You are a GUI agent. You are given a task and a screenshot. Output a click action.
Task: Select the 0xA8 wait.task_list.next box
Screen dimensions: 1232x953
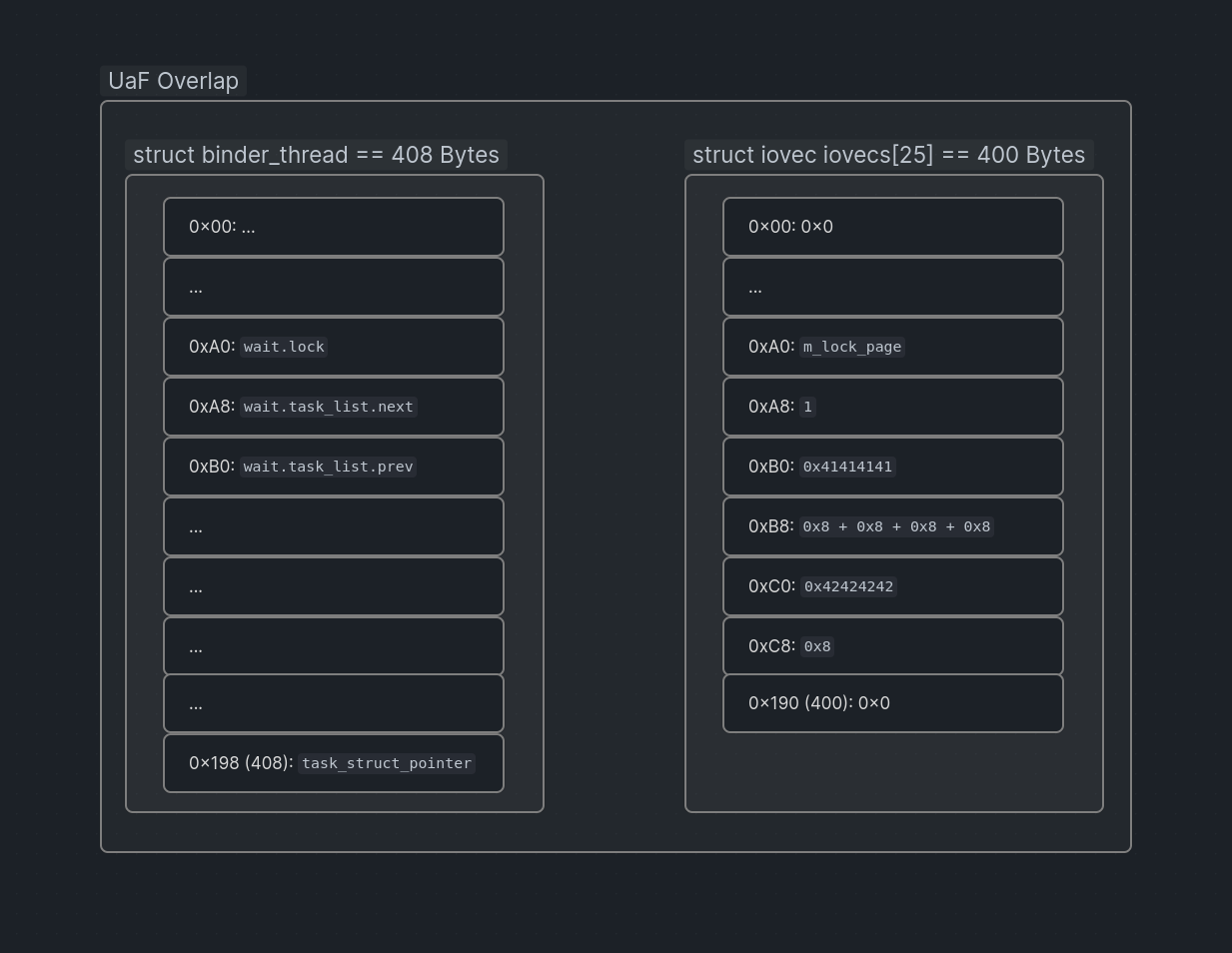(x=334, y=407)
